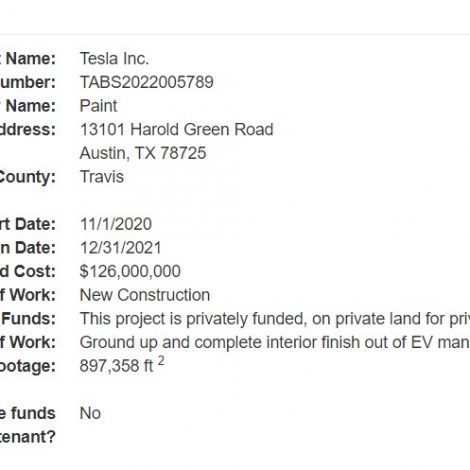Click the New Construction type of work
Image resolution: width=470 pixels, height=470 pixels.
[x=145, y=295]
